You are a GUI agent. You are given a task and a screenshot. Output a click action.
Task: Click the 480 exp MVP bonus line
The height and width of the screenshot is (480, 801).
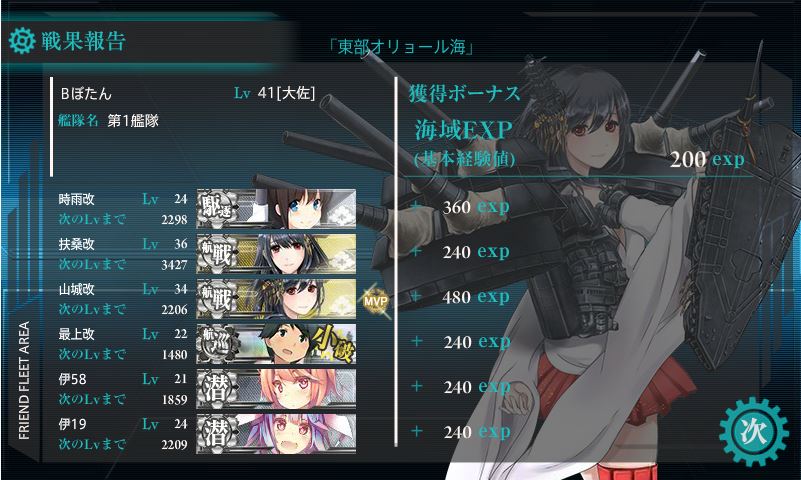click(461, 297)
